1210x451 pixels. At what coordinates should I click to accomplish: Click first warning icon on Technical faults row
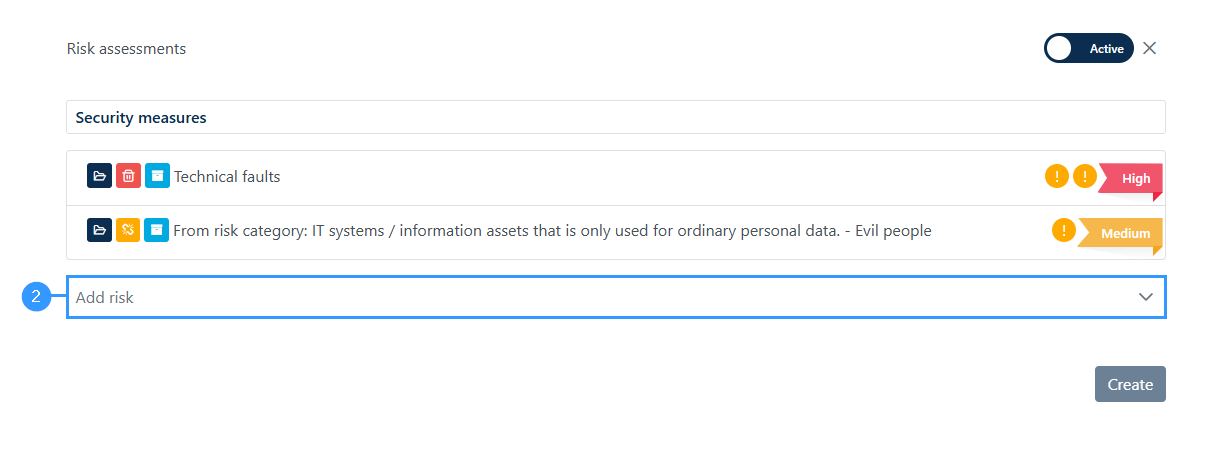point(1056,177)
